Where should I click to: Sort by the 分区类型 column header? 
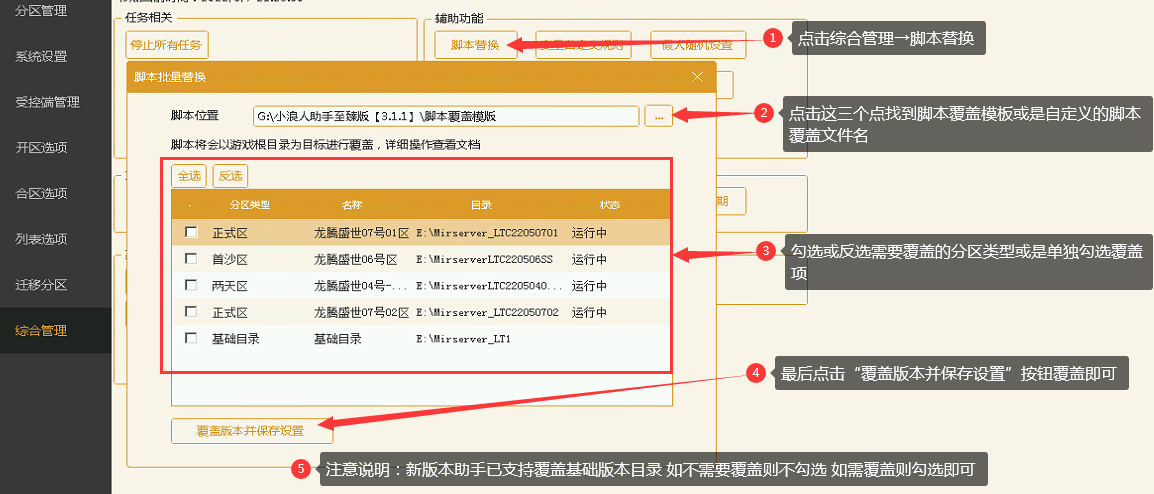(249, 205)
